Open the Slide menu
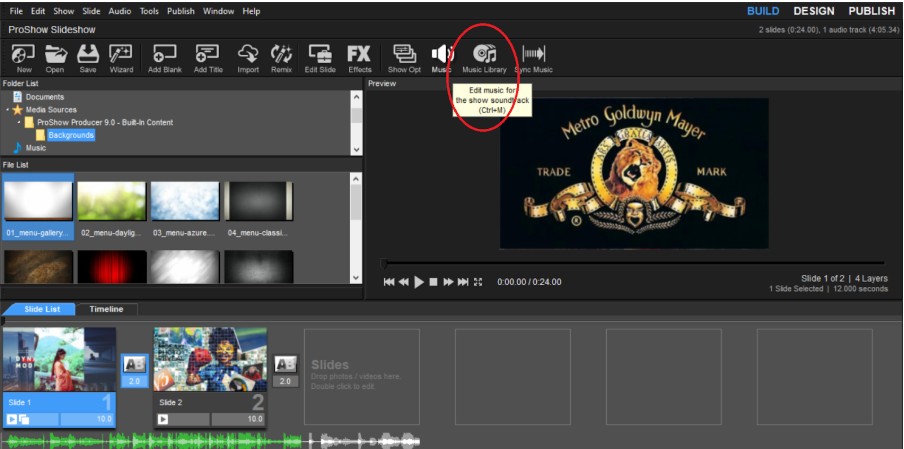This screenshot has height=449, width=904. click(x=91, y=11)
